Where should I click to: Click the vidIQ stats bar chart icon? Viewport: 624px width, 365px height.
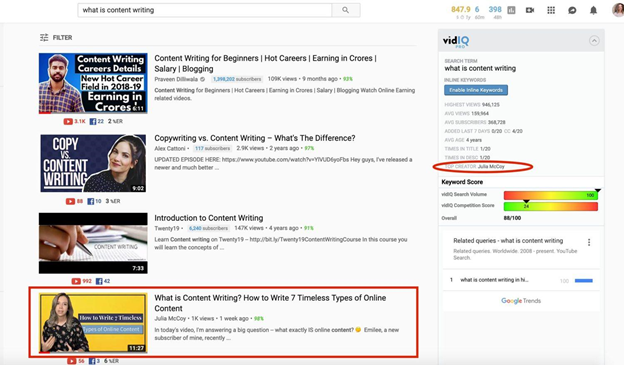pyautogui.click(x=511, y=10)
